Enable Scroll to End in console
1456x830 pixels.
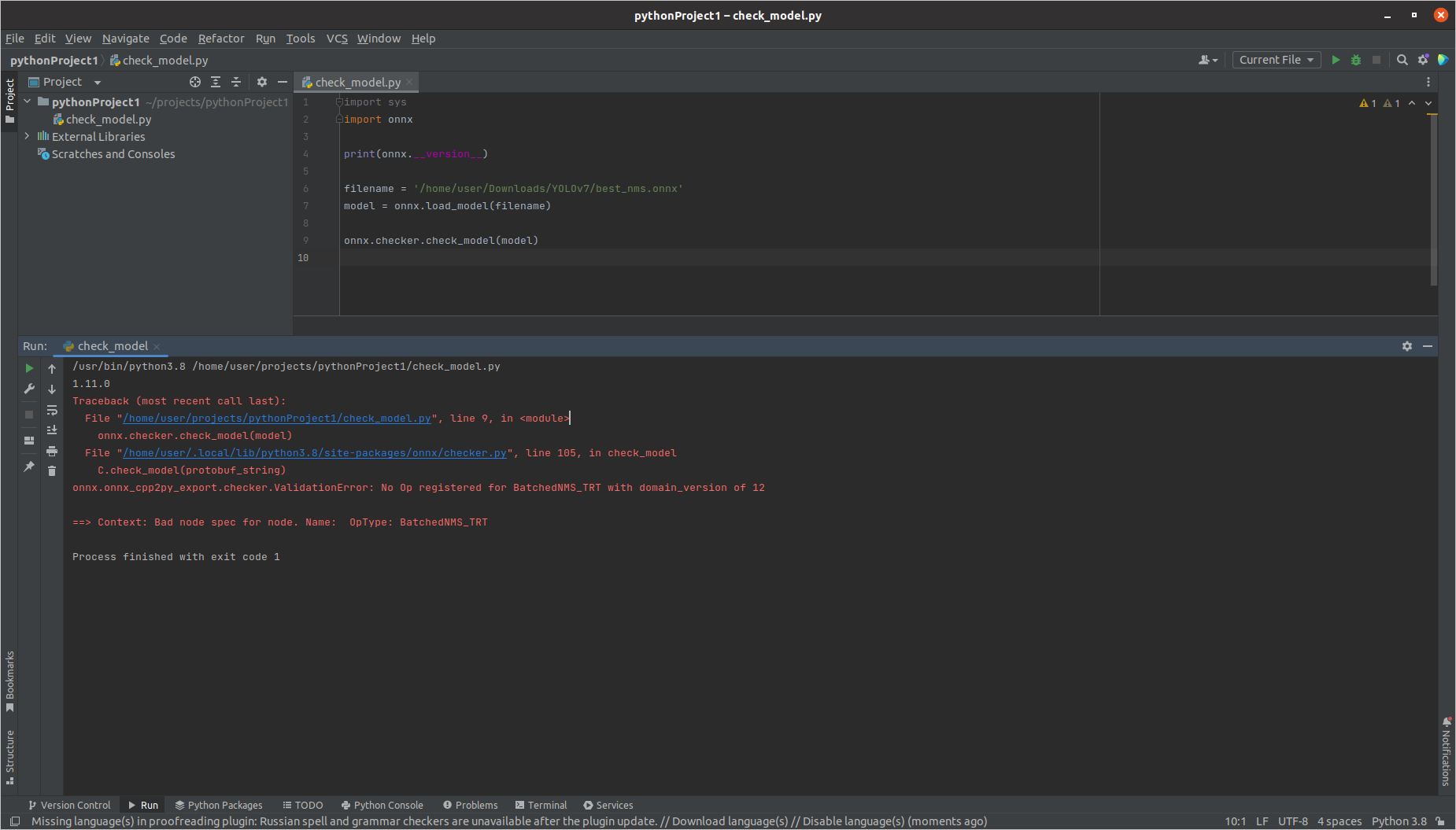(x=52, y=430)
